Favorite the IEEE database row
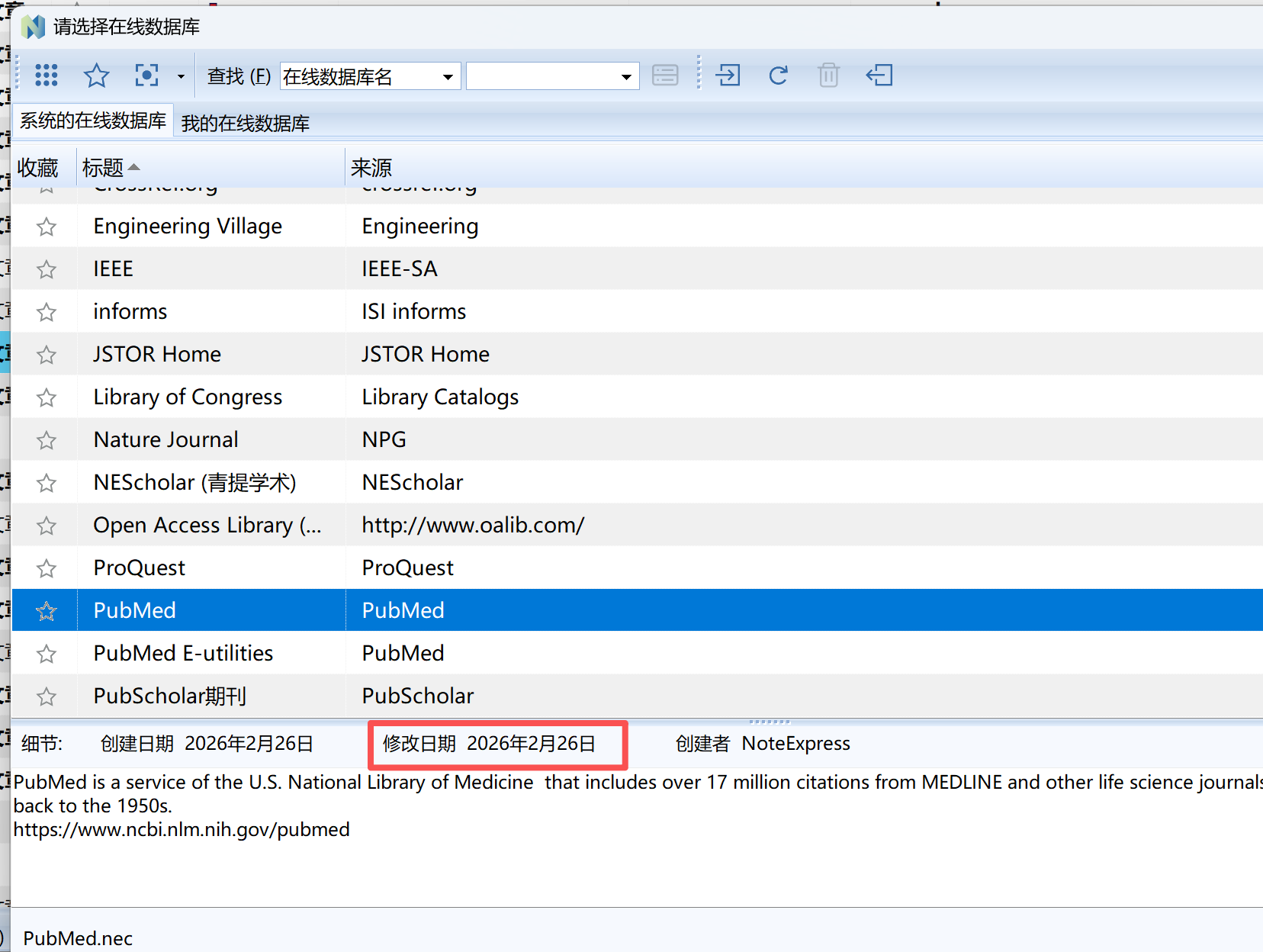1263x952 pixels. [x=47, y=269]
